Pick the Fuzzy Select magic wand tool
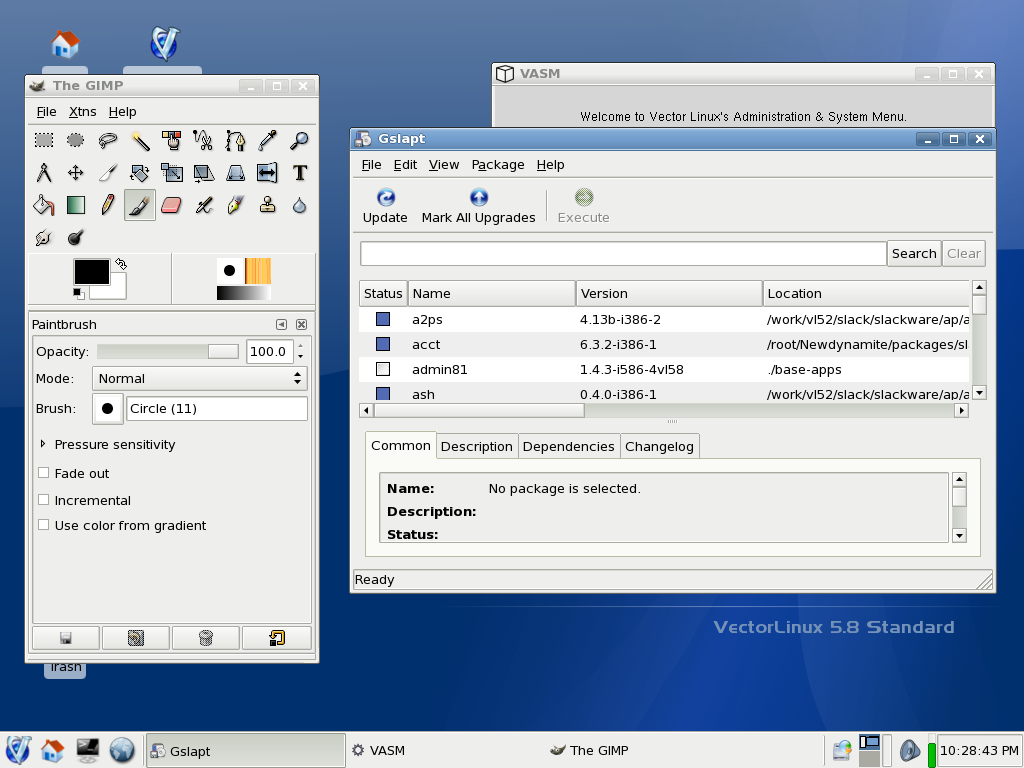1024x768 pixels. pyautogui.click(x=140, y=140)
